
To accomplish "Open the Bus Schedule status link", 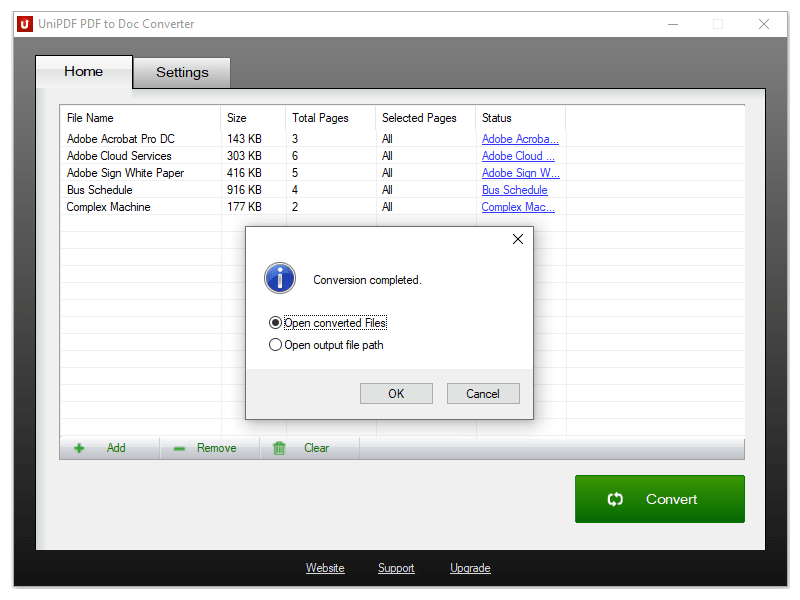I will point(515,190).
